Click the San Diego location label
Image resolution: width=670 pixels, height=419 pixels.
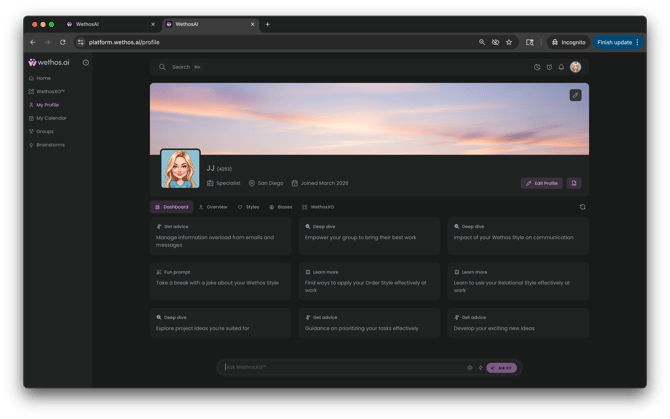pos(266,183)
